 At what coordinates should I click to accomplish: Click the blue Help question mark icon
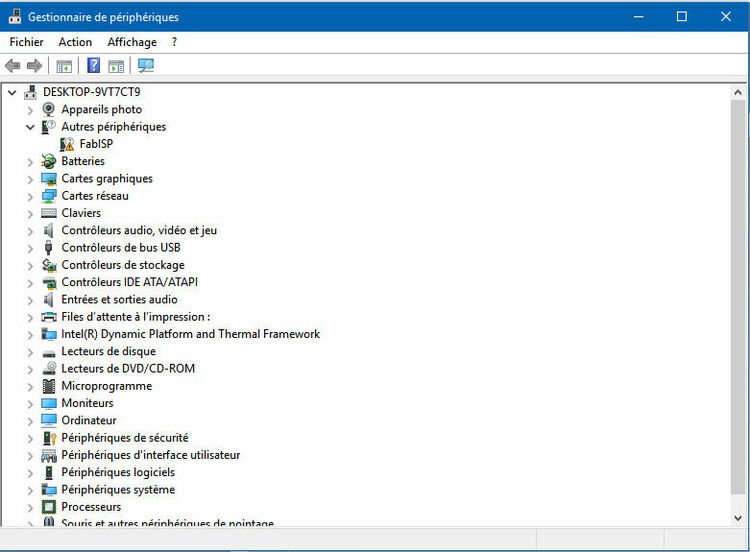click(94, 65)
